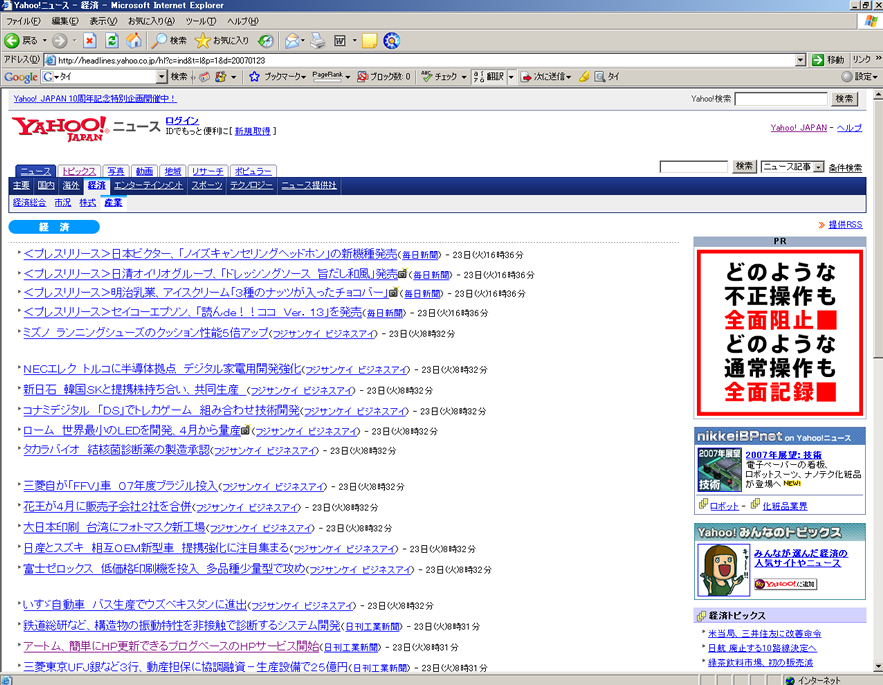Open the 米当局、三井住友に改善命令 topic
The height and width of the screenshot is (685, 883).
coord(765,634)
